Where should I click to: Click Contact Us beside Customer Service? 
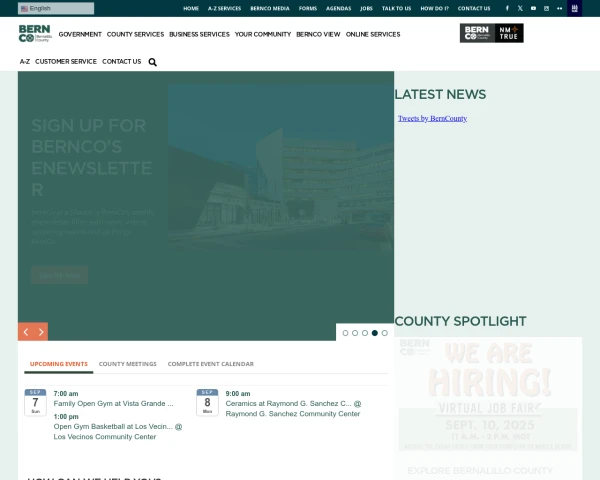(122, 62)
